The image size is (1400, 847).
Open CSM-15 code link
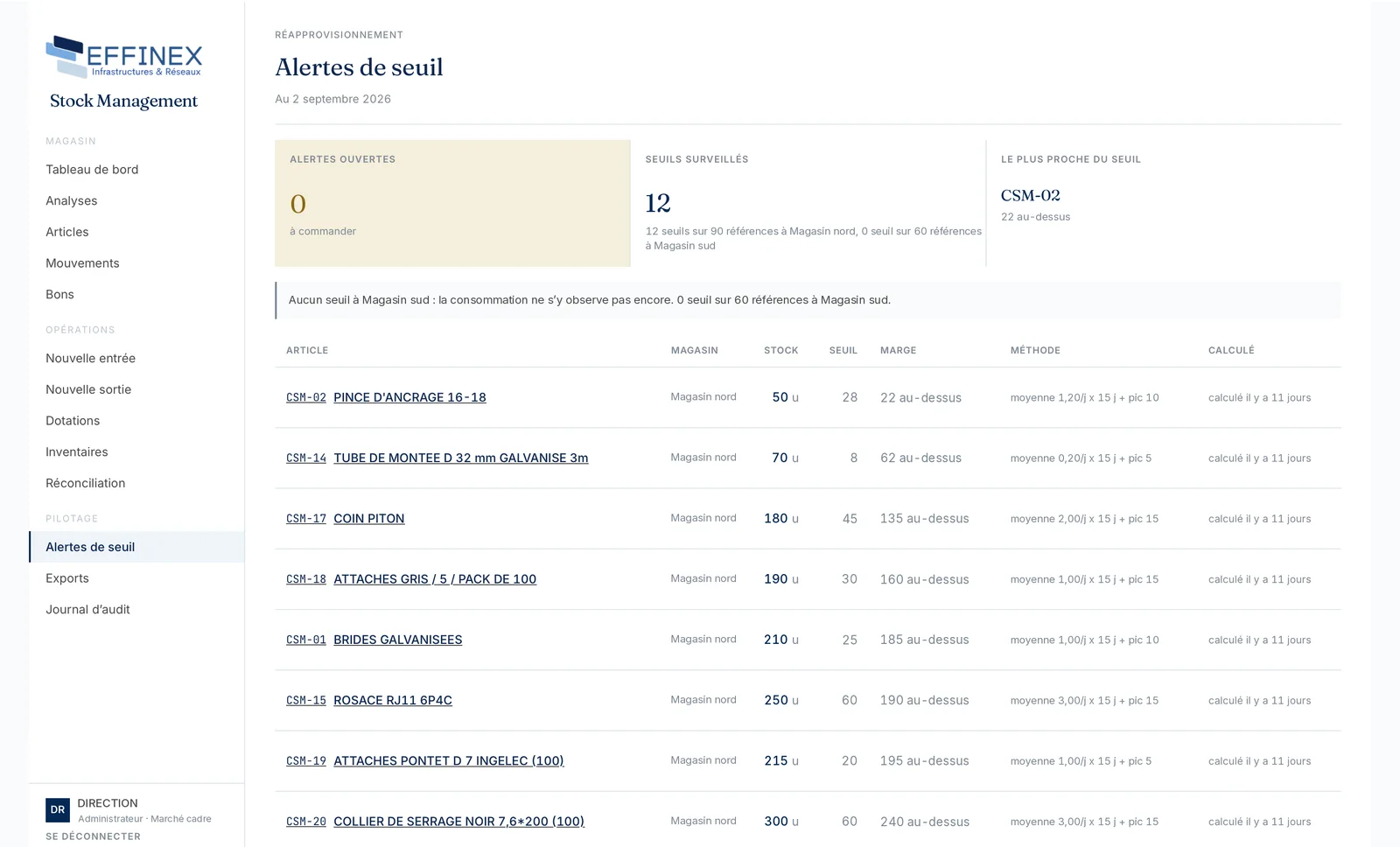point(306,701)
